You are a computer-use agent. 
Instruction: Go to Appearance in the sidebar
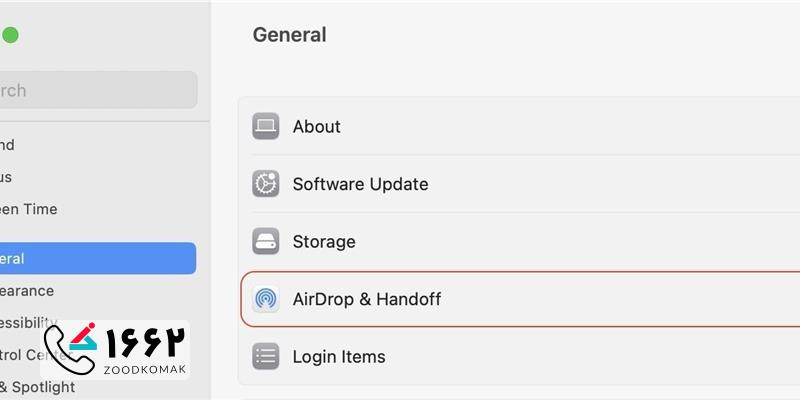[x=27, y=290]
